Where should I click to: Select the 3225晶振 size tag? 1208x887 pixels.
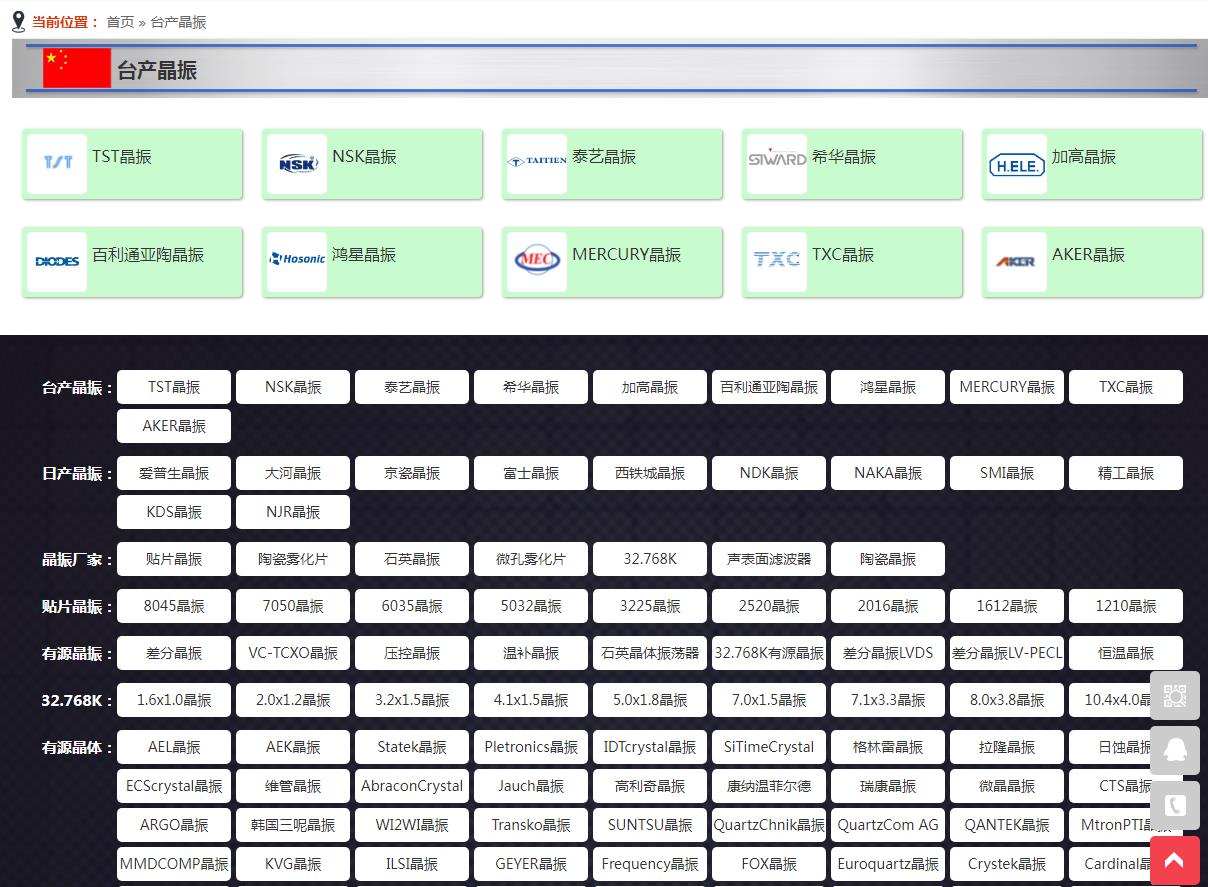coord(650,606)
